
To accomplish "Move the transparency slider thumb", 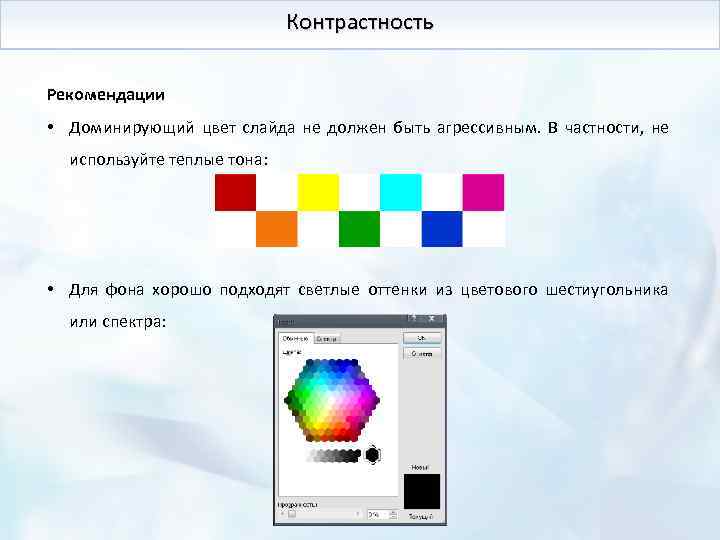I will tap(292, 514).
